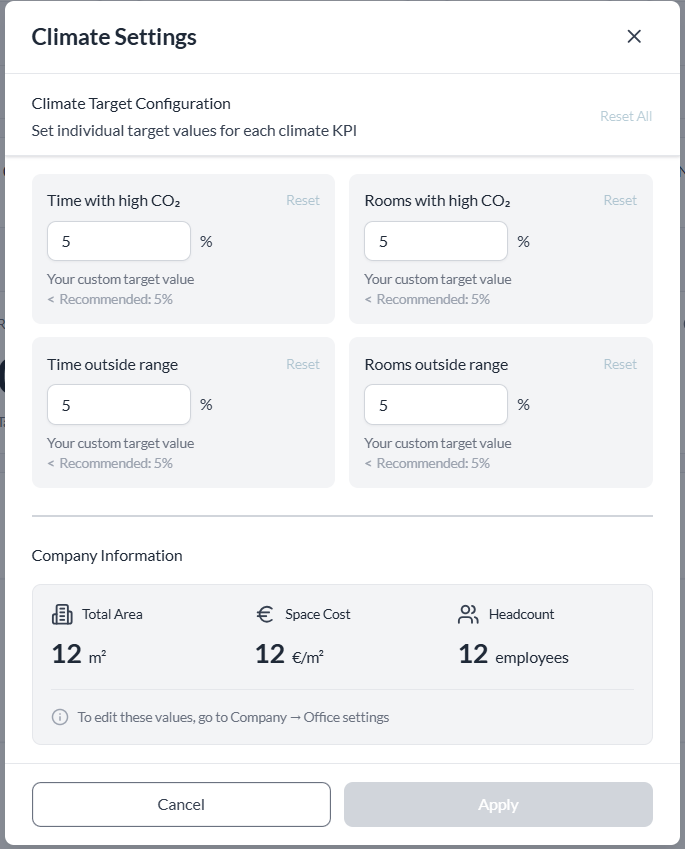The width and height of the screenshot is (685, 849).
Task: Click the Headcount 12 employees value
Action: (513, 655)
